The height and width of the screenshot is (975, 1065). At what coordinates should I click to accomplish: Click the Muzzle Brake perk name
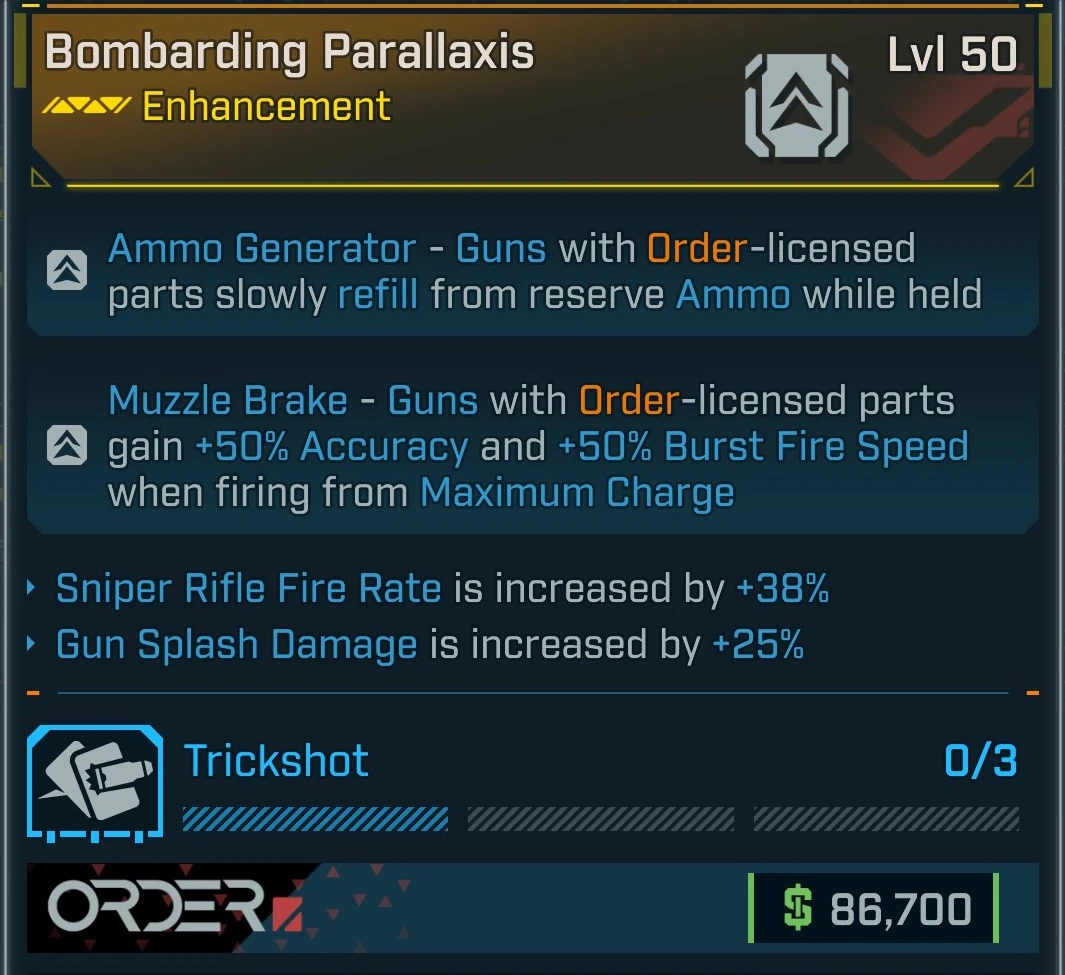pyautogui.click(x=228, y=400)
